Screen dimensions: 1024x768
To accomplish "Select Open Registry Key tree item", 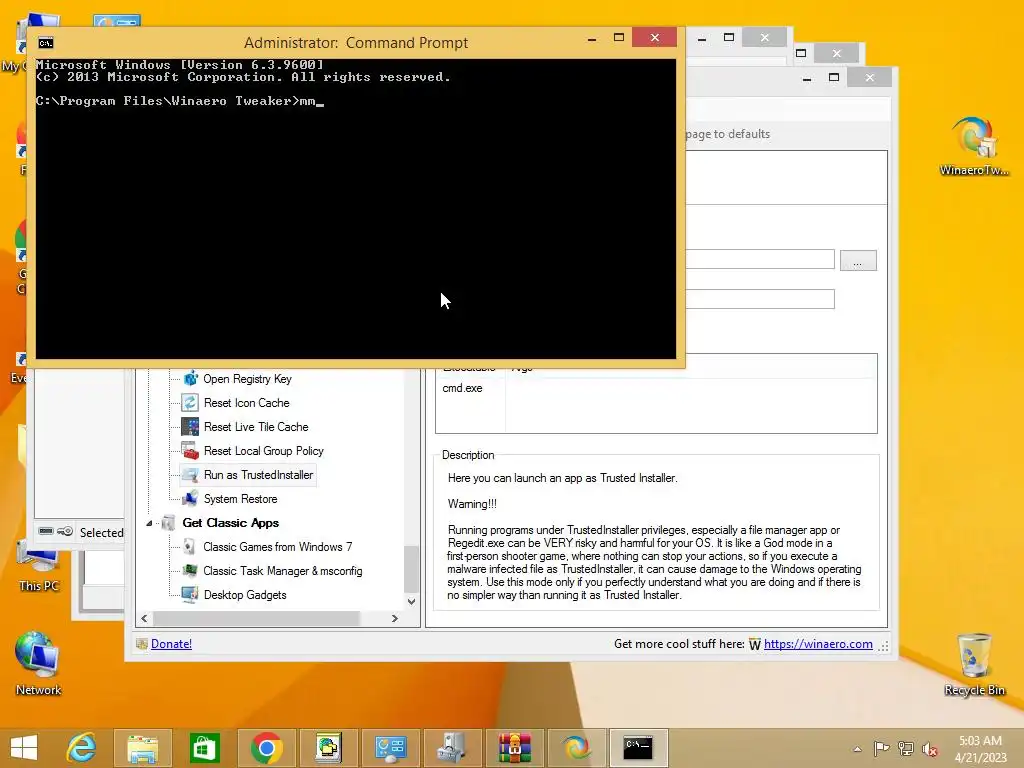I will pyautogui.click(x=247, y=379).
